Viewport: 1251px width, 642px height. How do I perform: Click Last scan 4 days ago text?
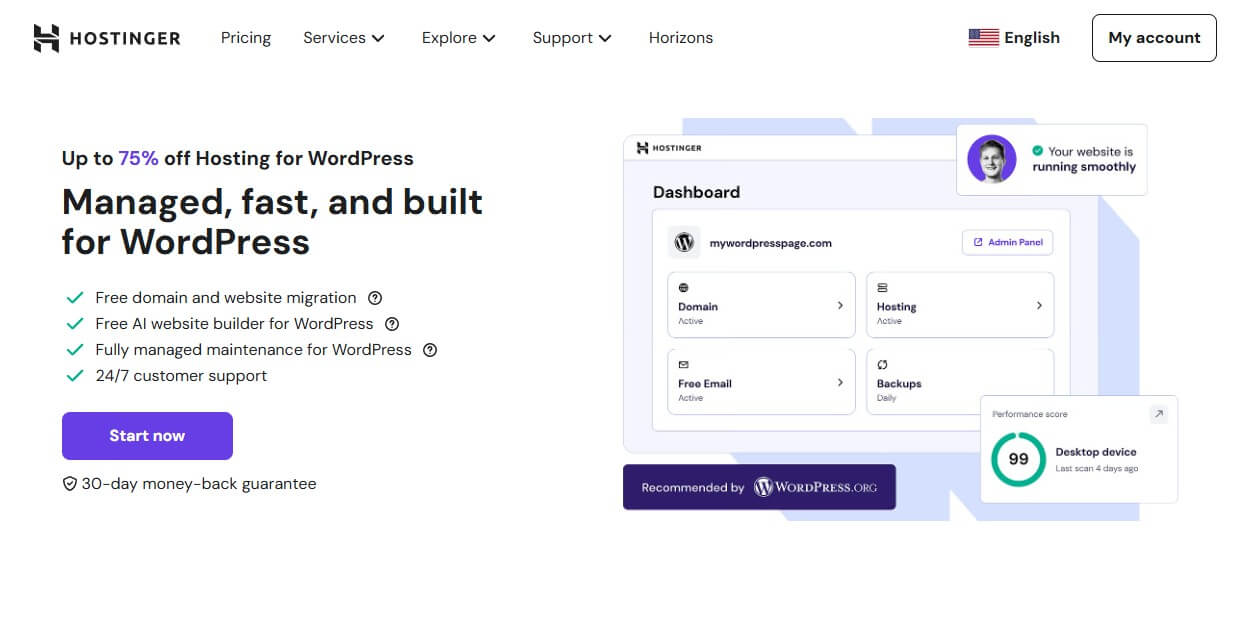tap(1096, 468)
